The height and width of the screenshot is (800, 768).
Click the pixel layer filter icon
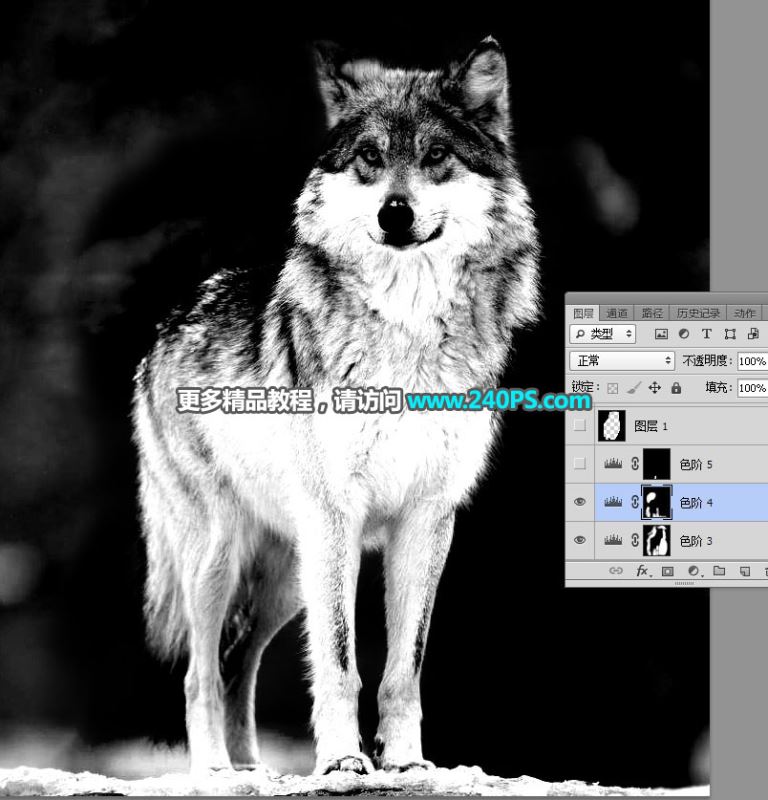[661, 334]
